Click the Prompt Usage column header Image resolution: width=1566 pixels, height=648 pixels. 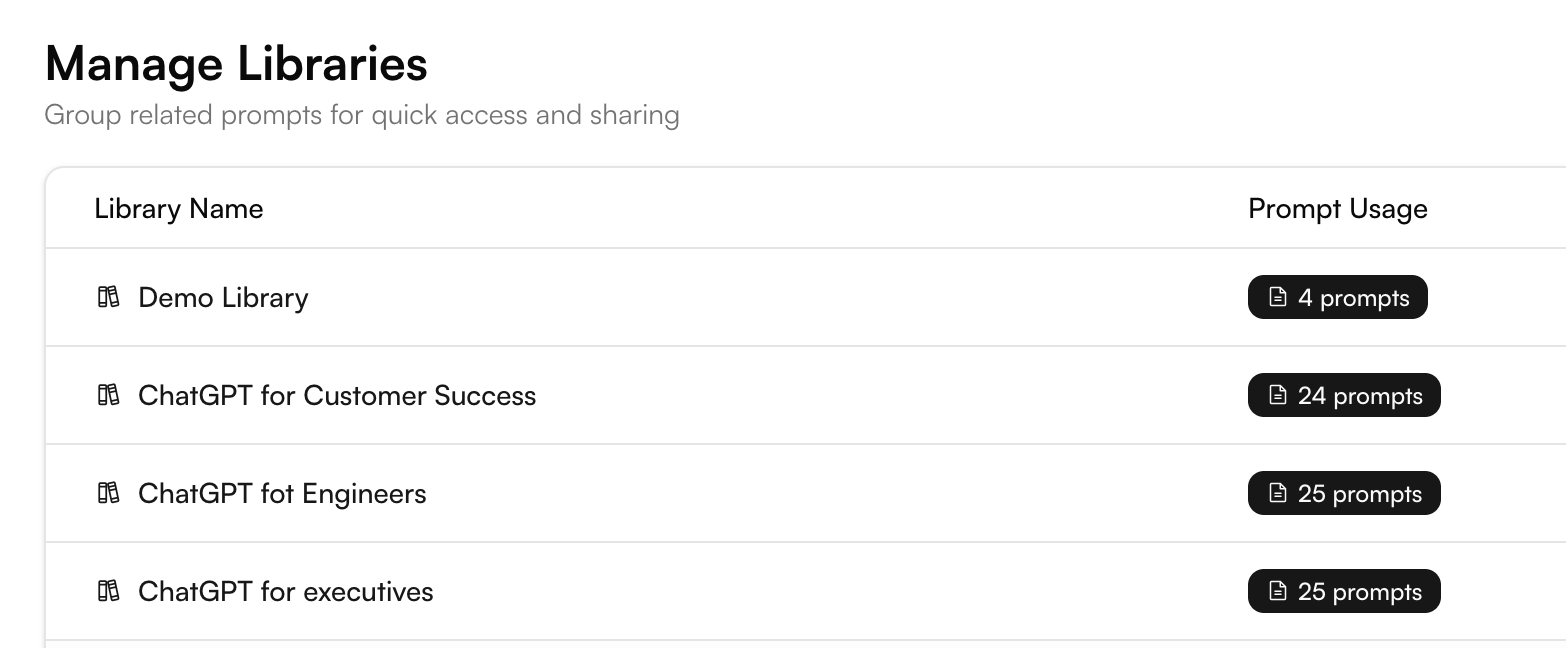(x=1337, y=209)
